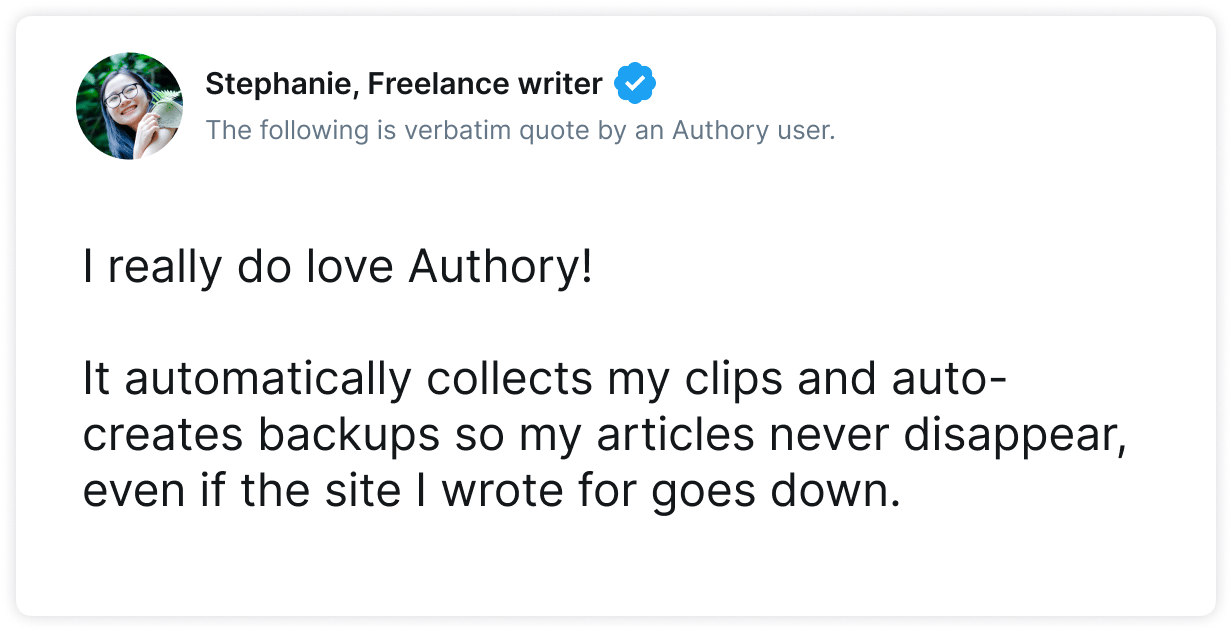This screenshot has width=1232, height=632.
Task: Click the blue verified checkmark badge
Action: coord(635,84)
